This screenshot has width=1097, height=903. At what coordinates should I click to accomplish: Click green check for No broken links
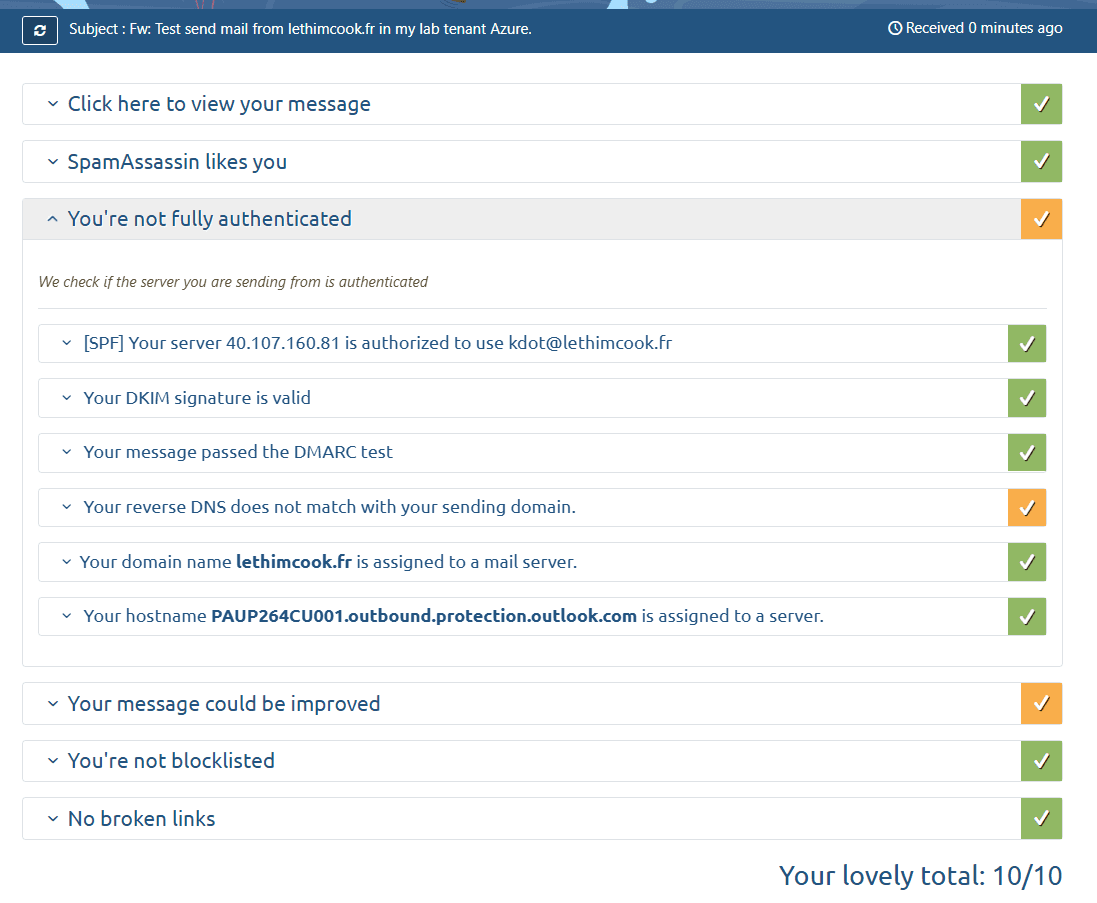tap(1041, 819)
